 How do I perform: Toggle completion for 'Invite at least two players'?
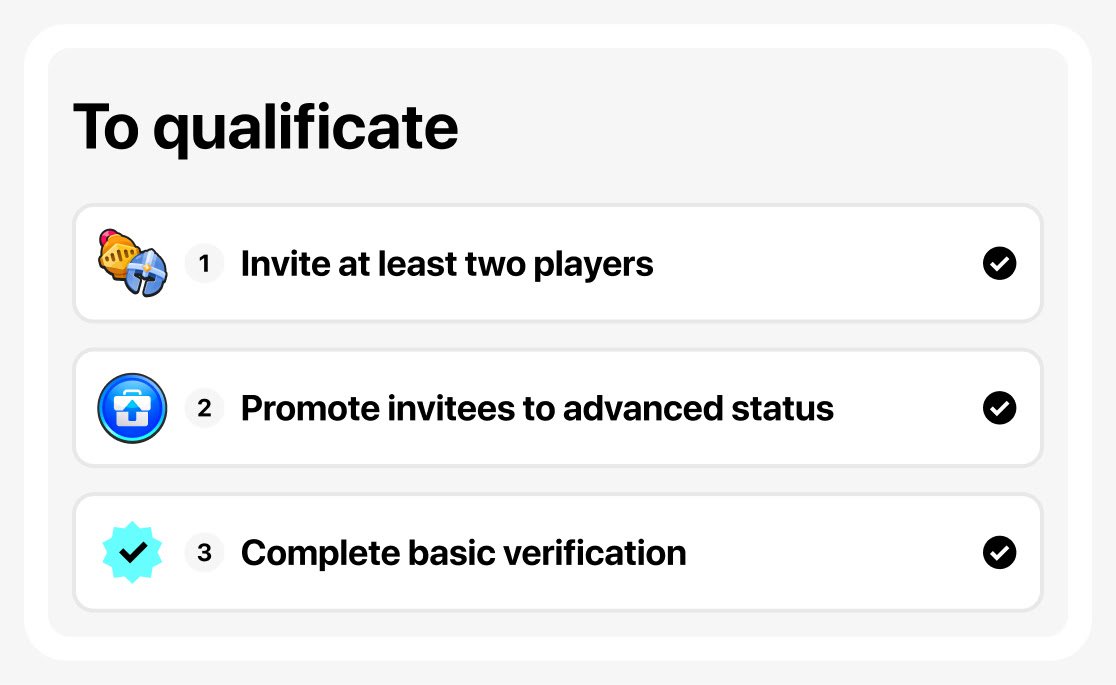point(999,263)
